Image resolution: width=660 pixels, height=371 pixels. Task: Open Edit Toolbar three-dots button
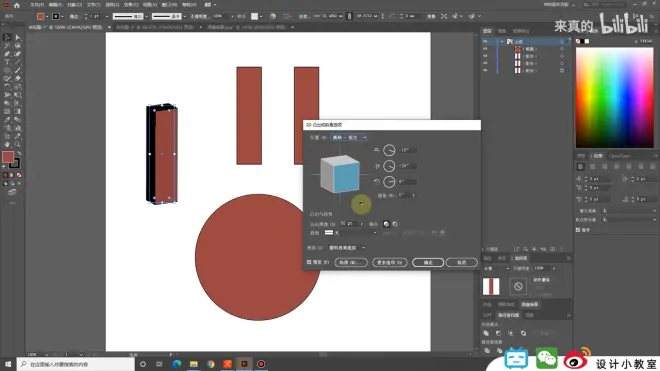[12, 203]
